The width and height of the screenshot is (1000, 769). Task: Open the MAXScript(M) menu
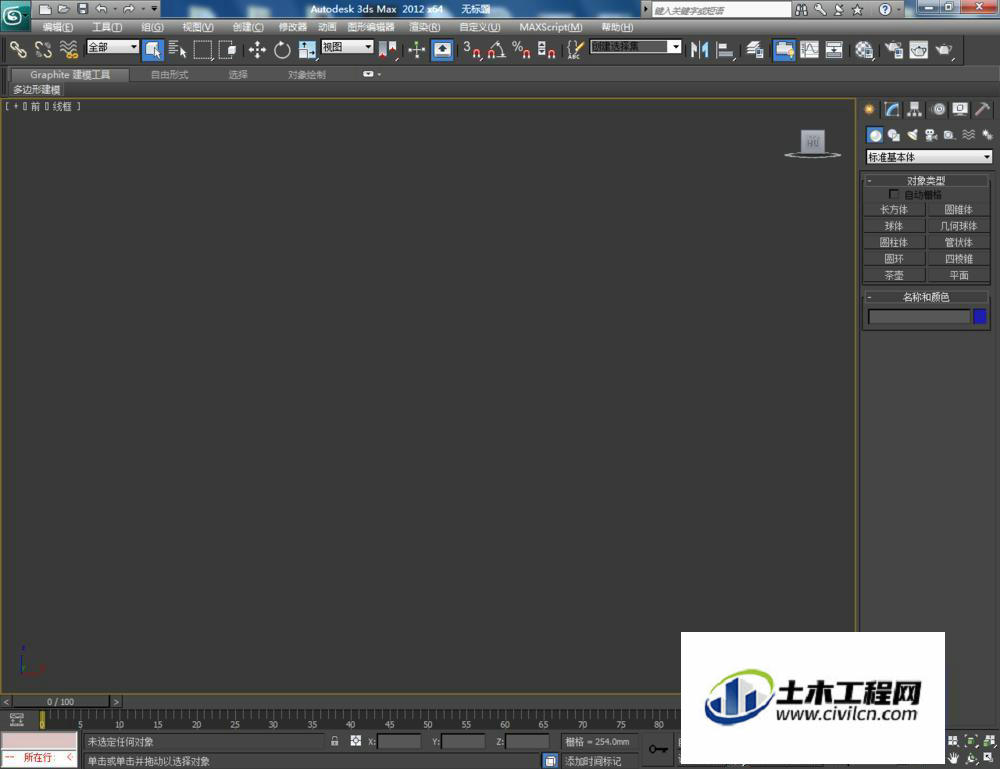click(x=550, y=27)
